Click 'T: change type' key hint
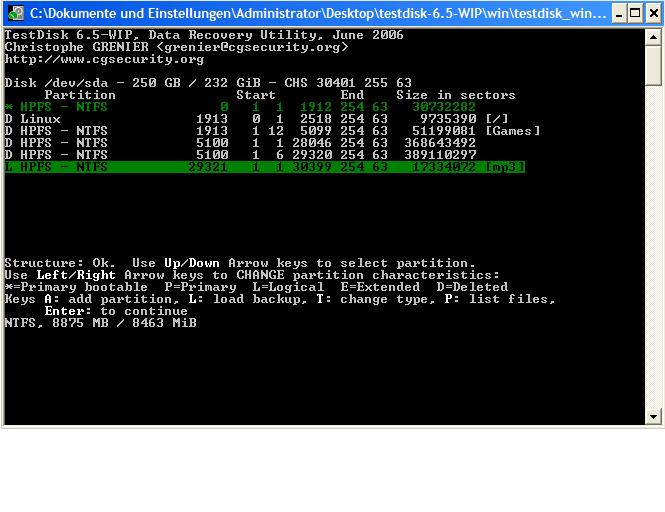This screenshot has width=665, height=512. (x=376, y=299)
